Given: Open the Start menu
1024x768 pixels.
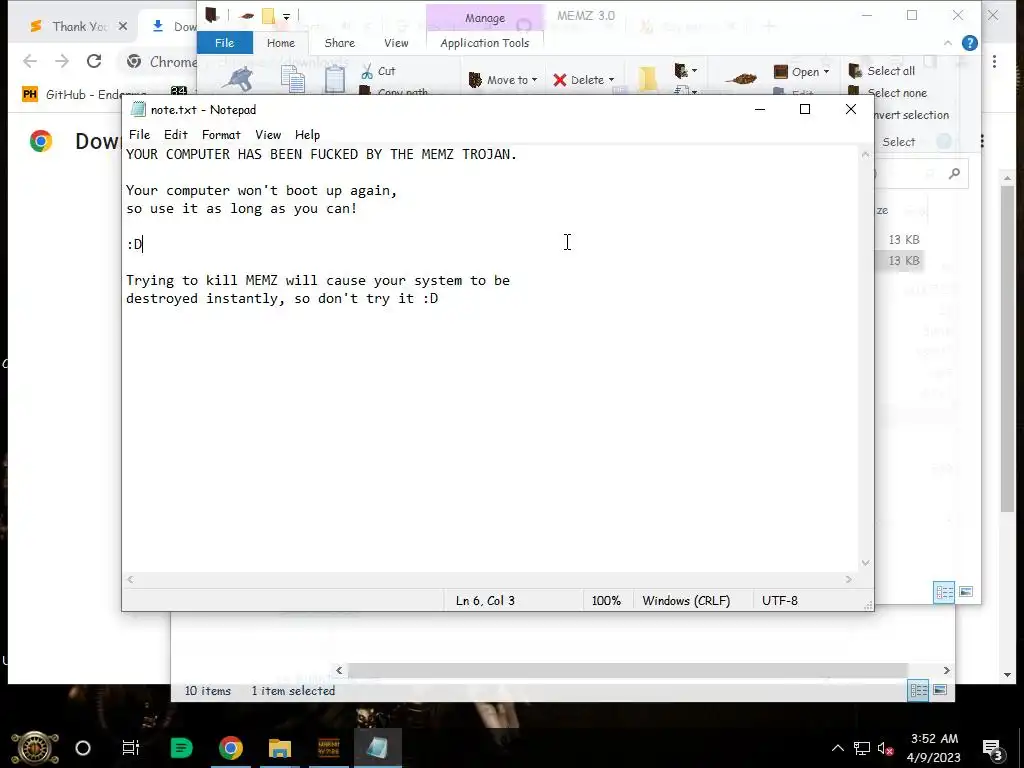Looking at the screenshot, I should [x=35, y=748].
